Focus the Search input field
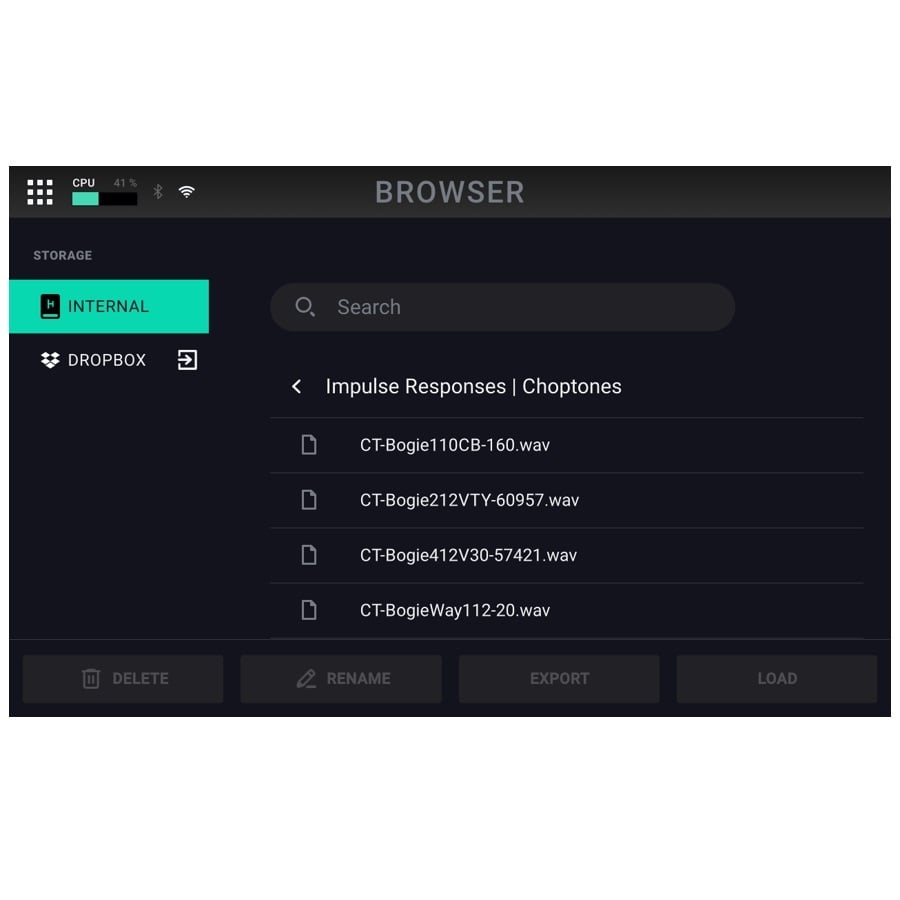Image resolution: width=900 pixels, height=900 pixels. pos(502,307)
